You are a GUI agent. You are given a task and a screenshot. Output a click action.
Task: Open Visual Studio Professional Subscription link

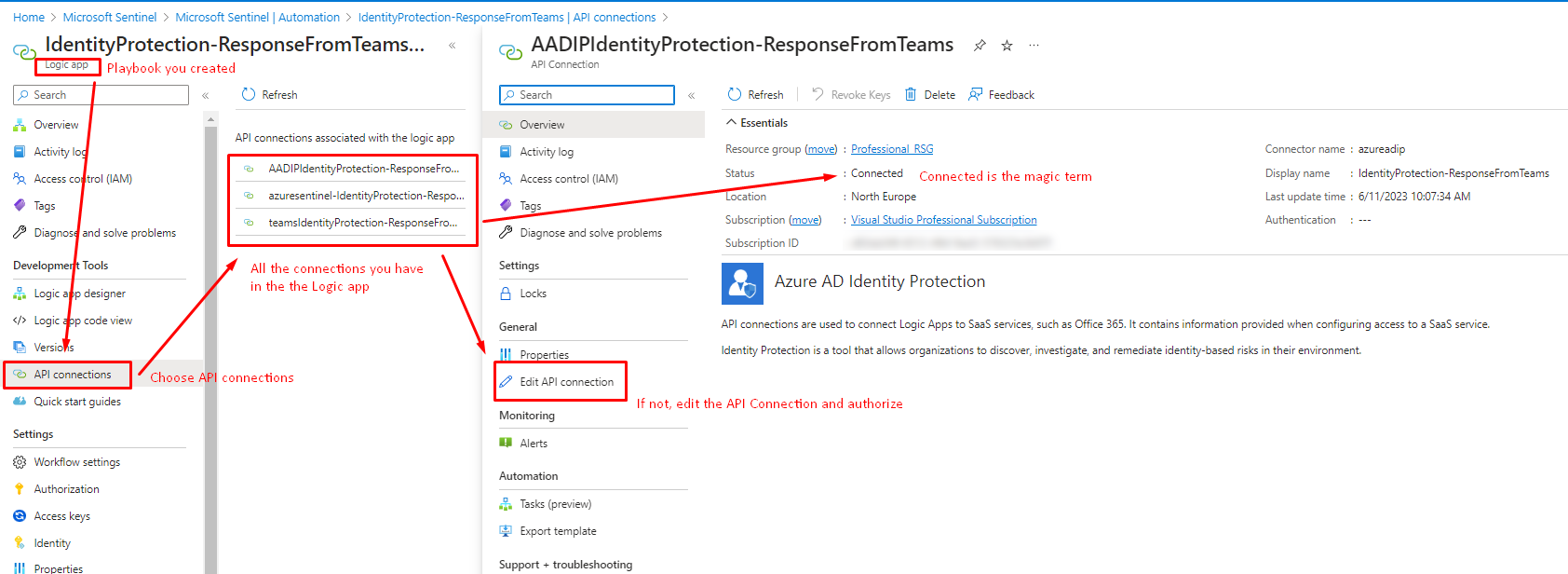943,220
